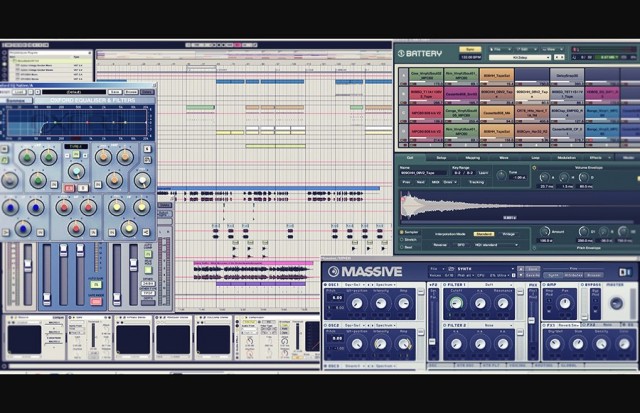640x413 pixels.
Task: Click the Battery logo icon
Action: 402,53
